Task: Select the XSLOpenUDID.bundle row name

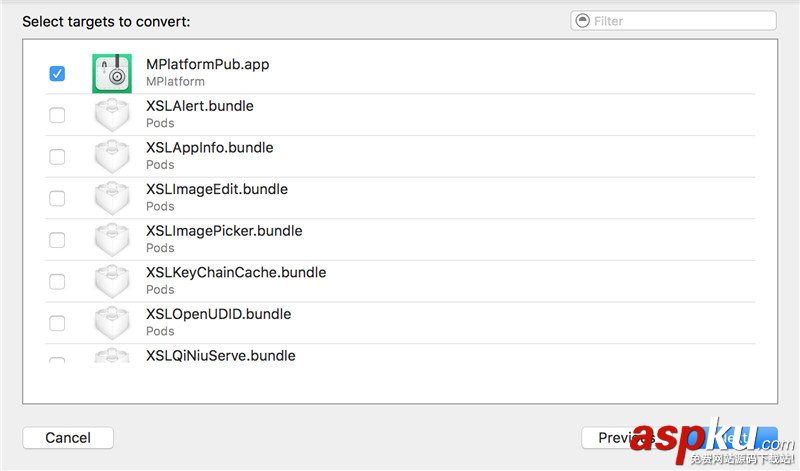Action: click(218, 314)
